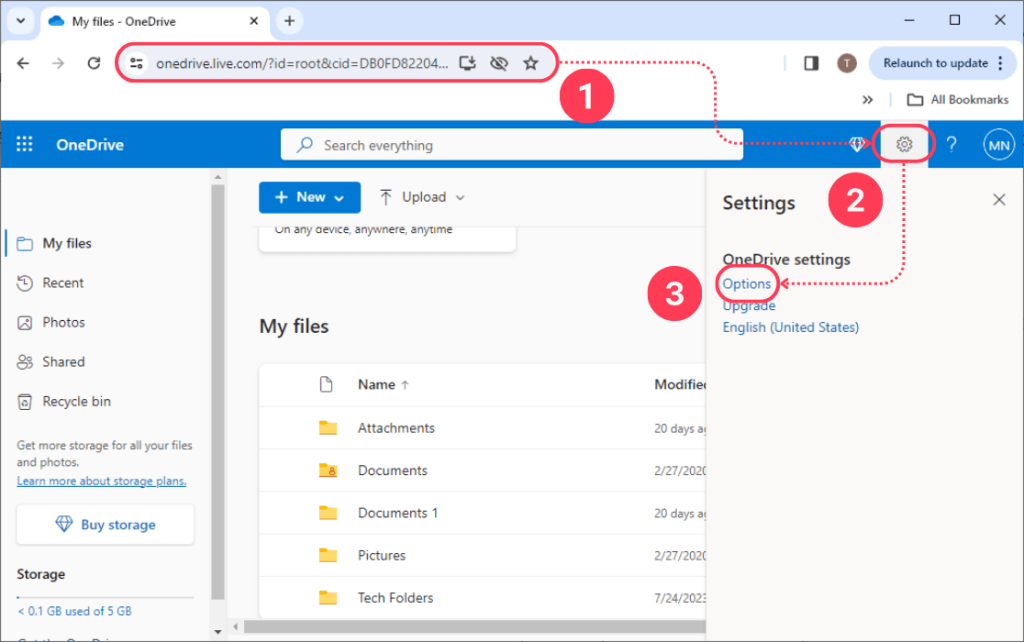The image size is (1024, 642).
Task: Click the Options link under OneDrive settings
Action: (747, 284)
